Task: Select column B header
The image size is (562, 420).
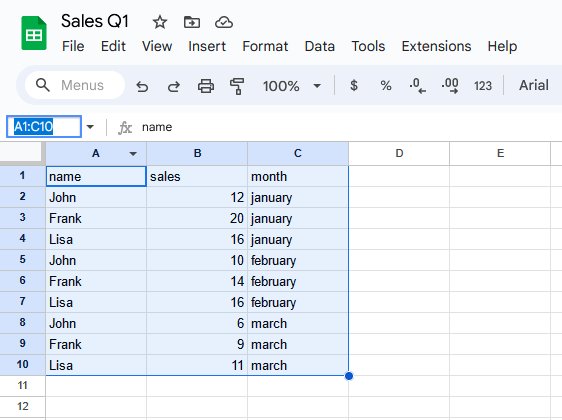Action: [x=197, y=154]
